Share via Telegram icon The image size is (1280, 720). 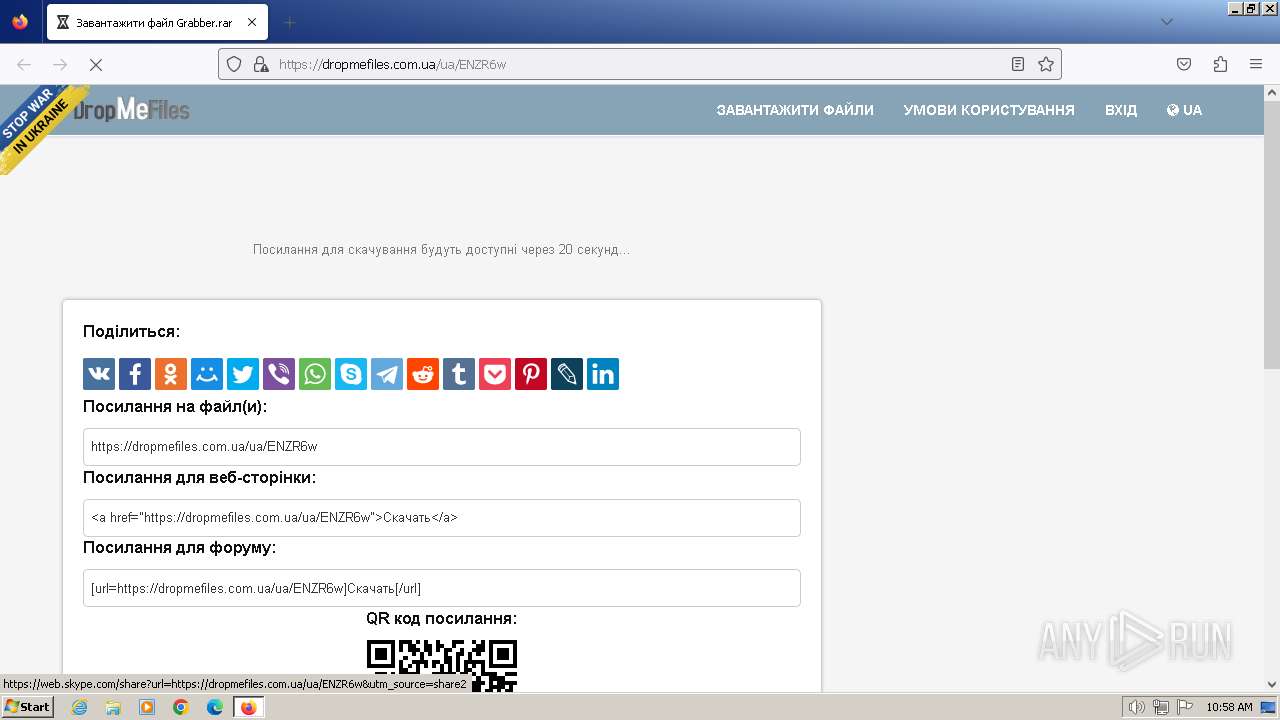click(x=387, y=374)
